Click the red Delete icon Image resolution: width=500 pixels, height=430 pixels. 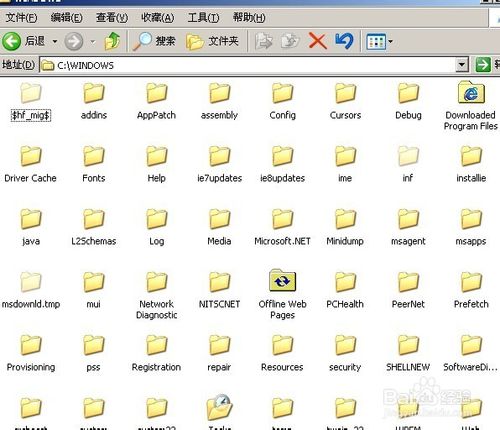point(317,41)
